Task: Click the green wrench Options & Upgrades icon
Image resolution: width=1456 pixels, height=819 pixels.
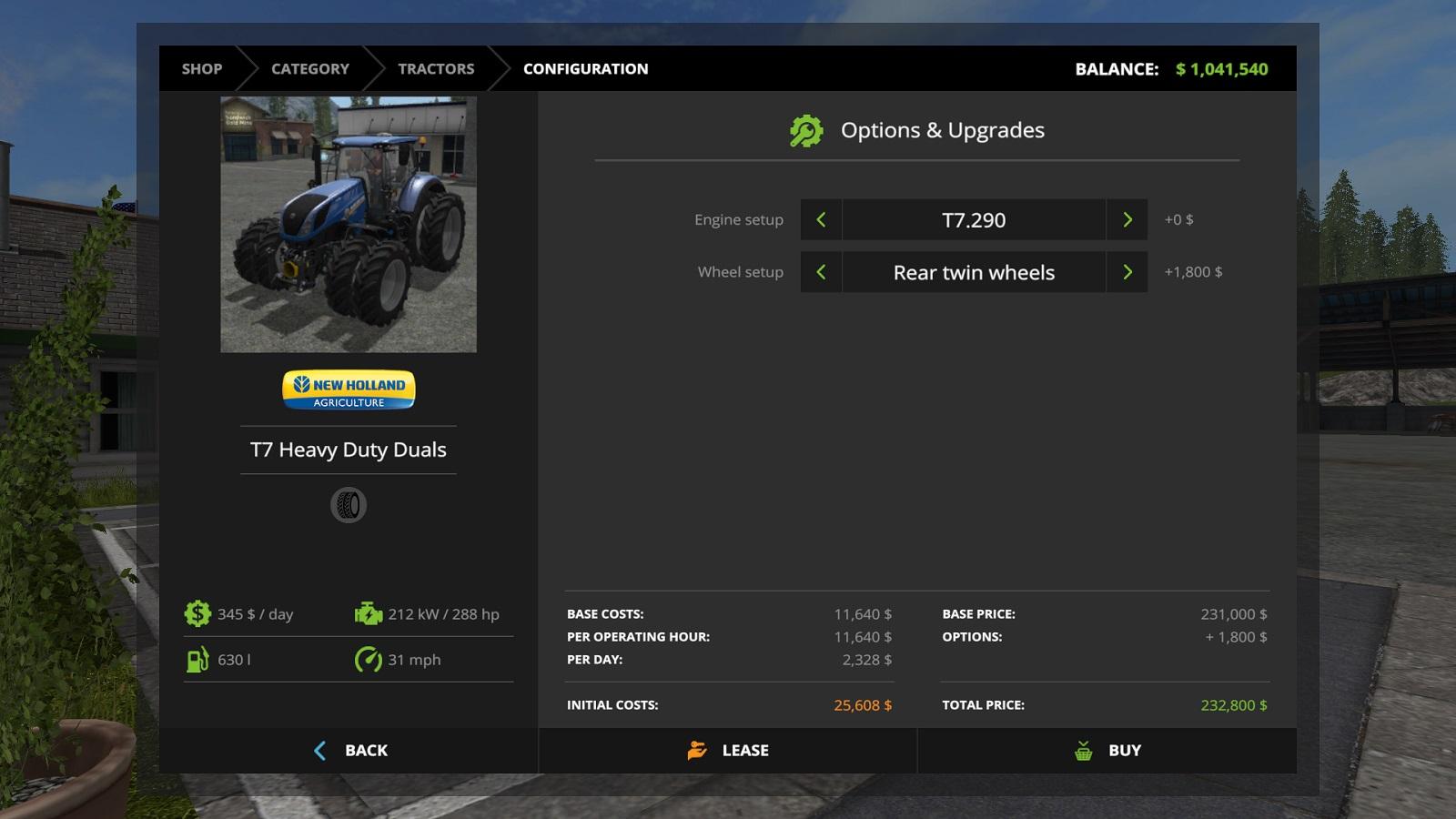Action: (805, 131)
